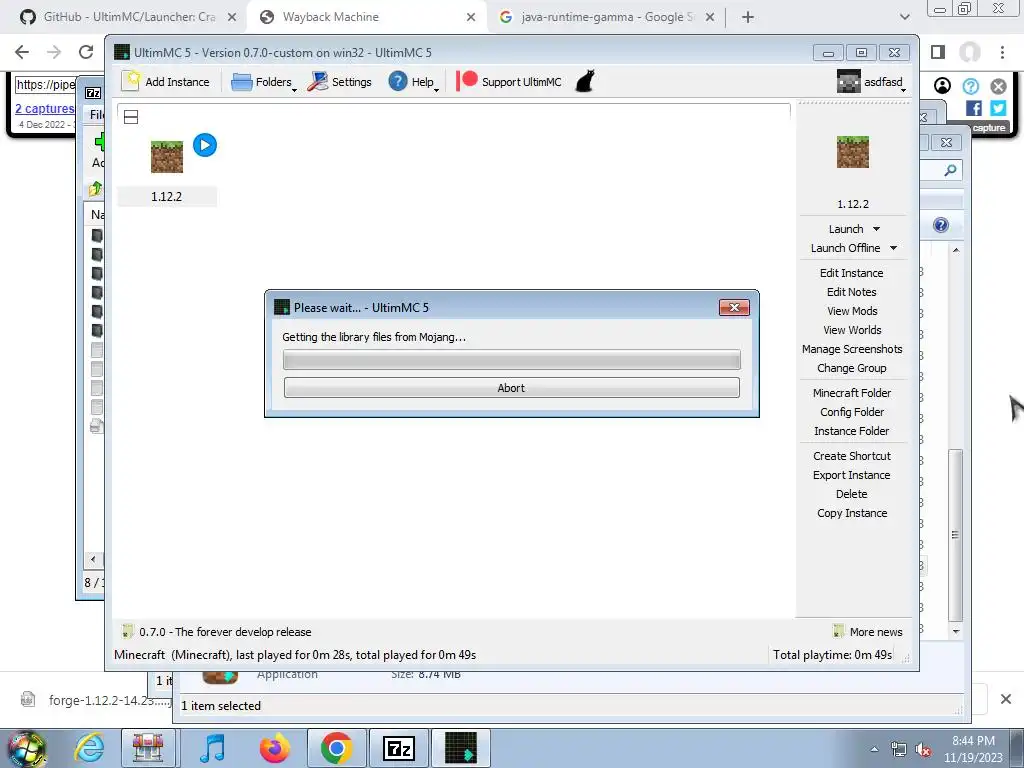Screen dimensions: 1024x768
Task: Click Edit Notes
Action: (x=852, y=292)
